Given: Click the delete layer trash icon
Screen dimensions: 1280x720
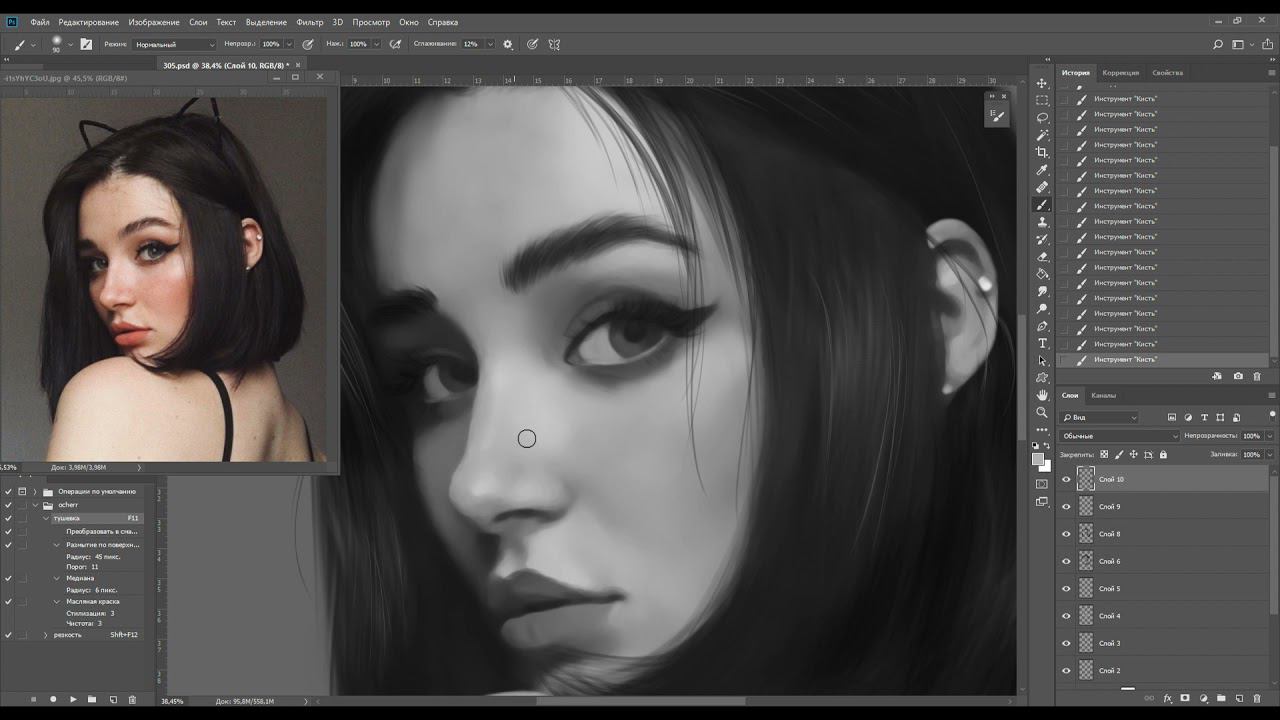Looking at the screenshot, I should click(1257, 698).
